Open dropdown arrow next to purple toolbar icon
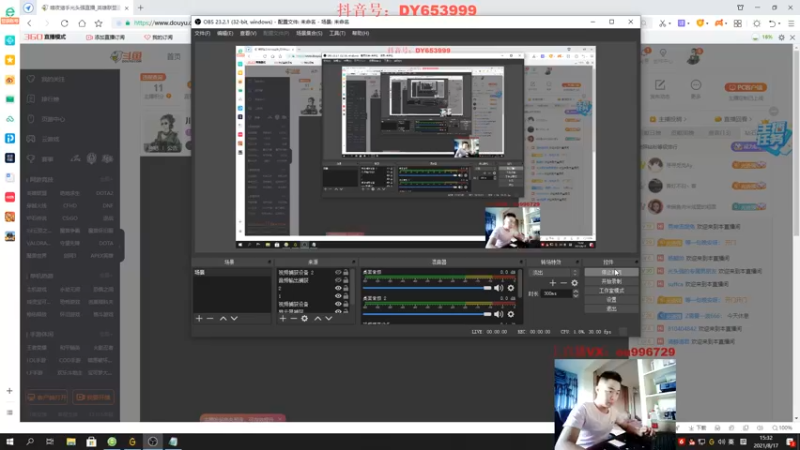The height and width of the screenshot is (450, 800). click(689, 24)
